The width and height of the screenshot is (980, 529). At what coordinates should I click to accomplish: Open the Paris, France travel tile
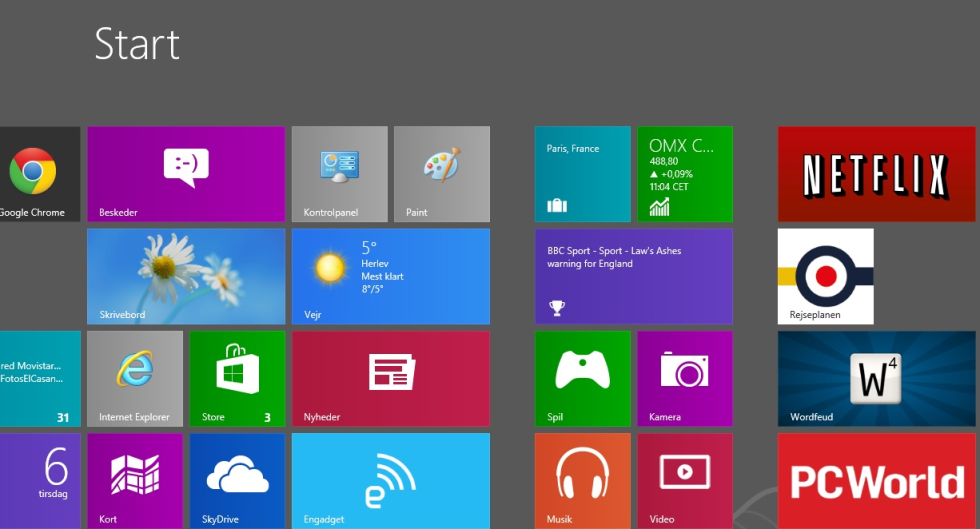[582, 174]
